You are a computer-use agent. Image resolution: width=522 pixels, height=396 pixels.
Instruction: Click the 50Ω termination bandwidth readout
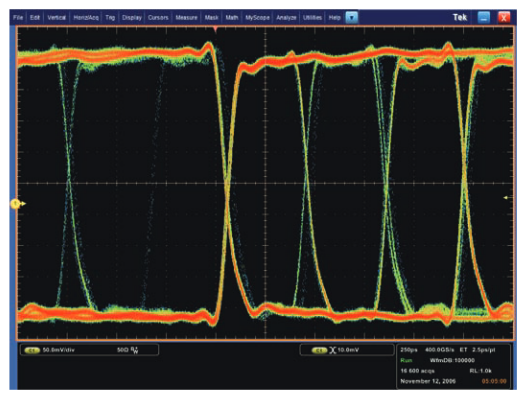pos(128,350)
